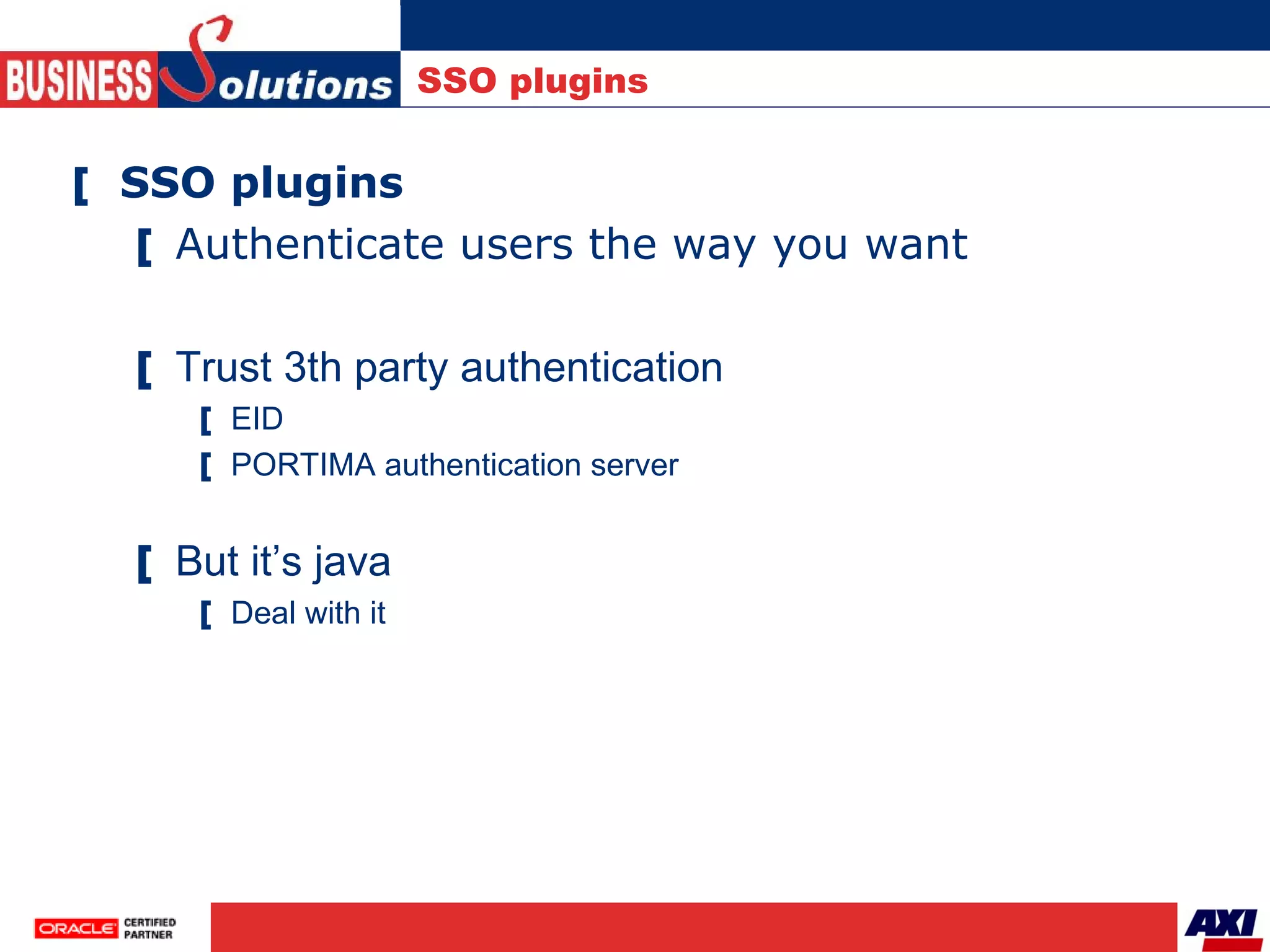Select the bold blue 'SSO plugins' heading

tap(261, 183)
